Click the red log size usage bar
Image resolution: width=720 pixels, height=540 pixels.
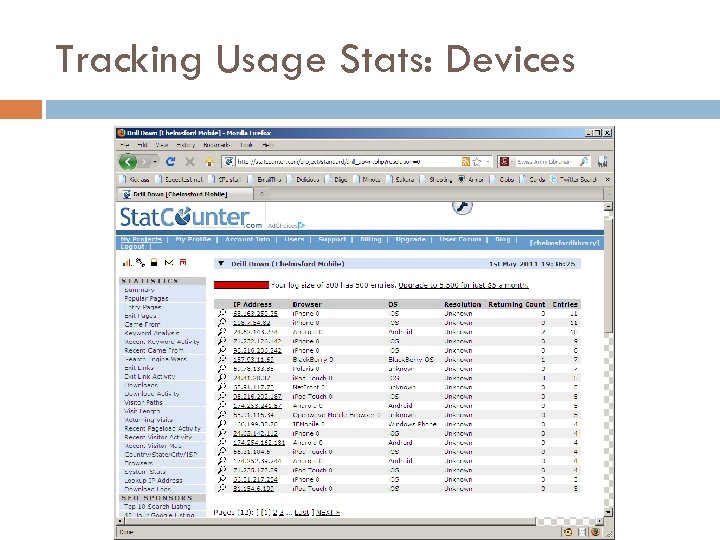241,285
